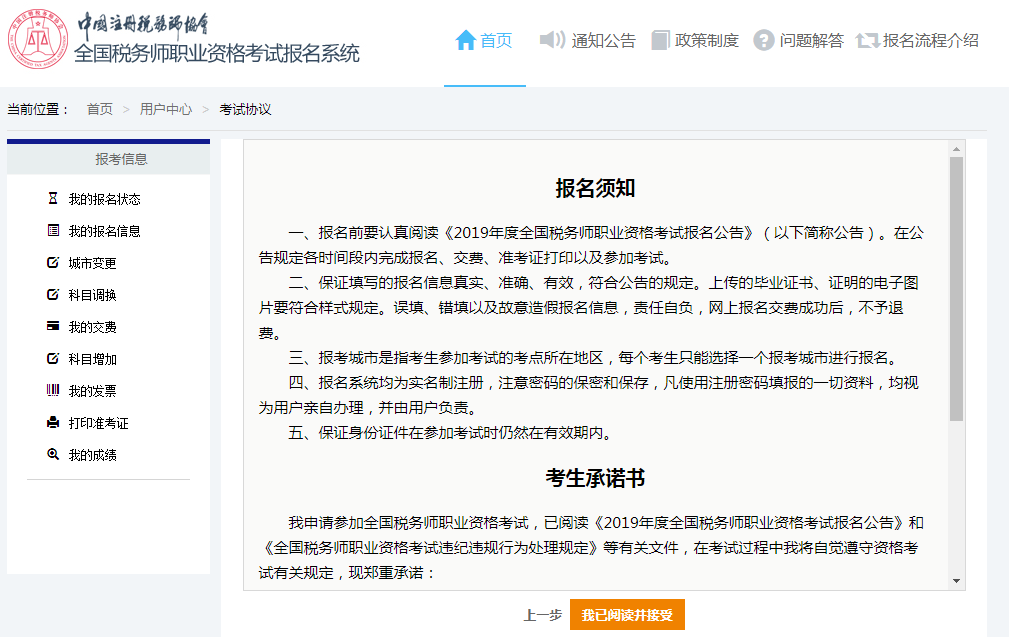
Task: Click the 报名流程介绍 flow icon
Action: pyautogui.click(x=866, y=41)
